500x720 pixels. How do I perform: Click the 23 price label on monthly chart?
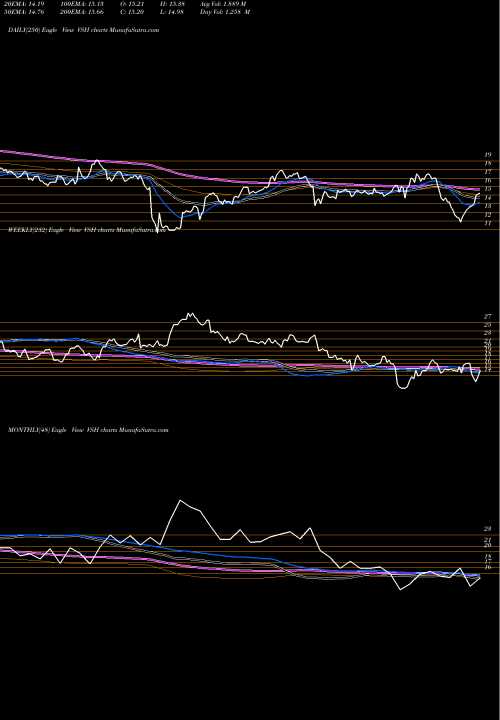pyautogui.click(x=488, y=529)
